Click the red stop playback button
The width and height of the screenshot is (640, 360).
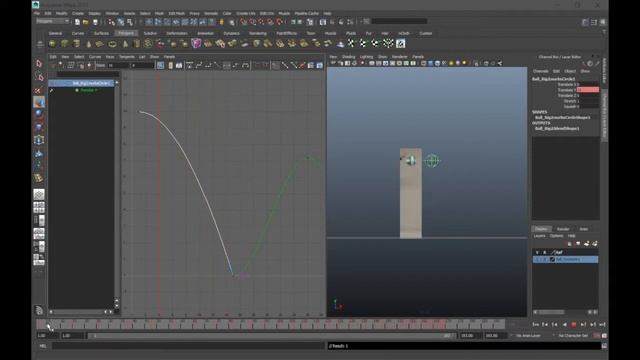click(x=574, y=324)
